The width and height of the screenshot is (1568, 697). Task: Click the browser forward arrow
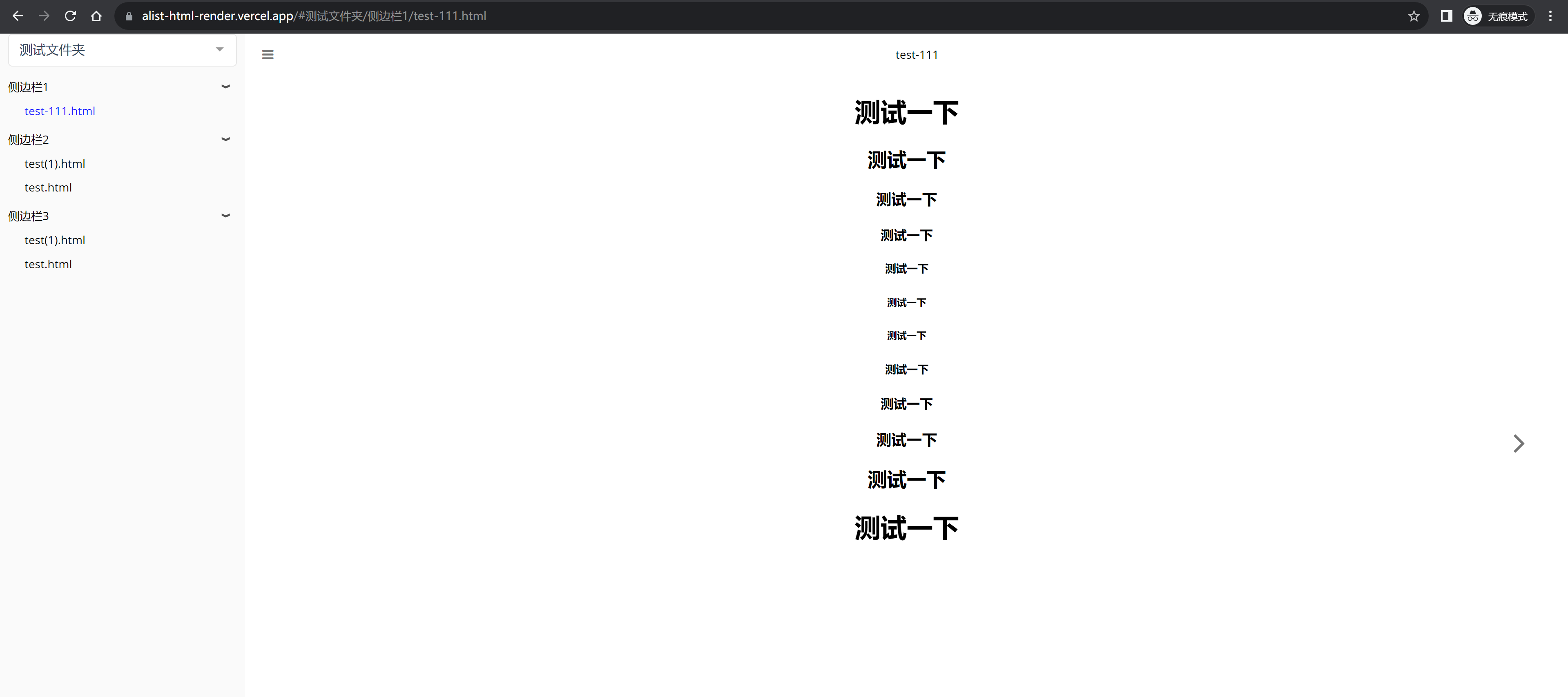coord(44,16)
